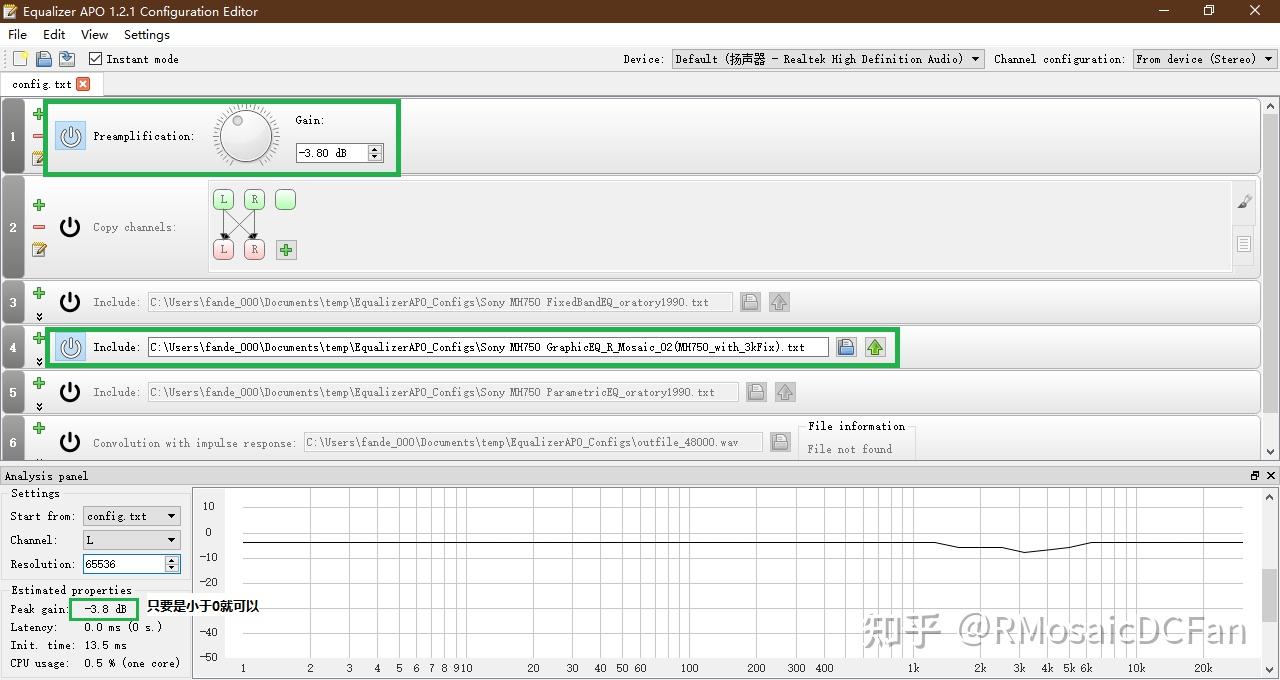Disable the Preamplification filter power toggle
The height and width of the screenshot is (680, 1280).
coord(70,136)
